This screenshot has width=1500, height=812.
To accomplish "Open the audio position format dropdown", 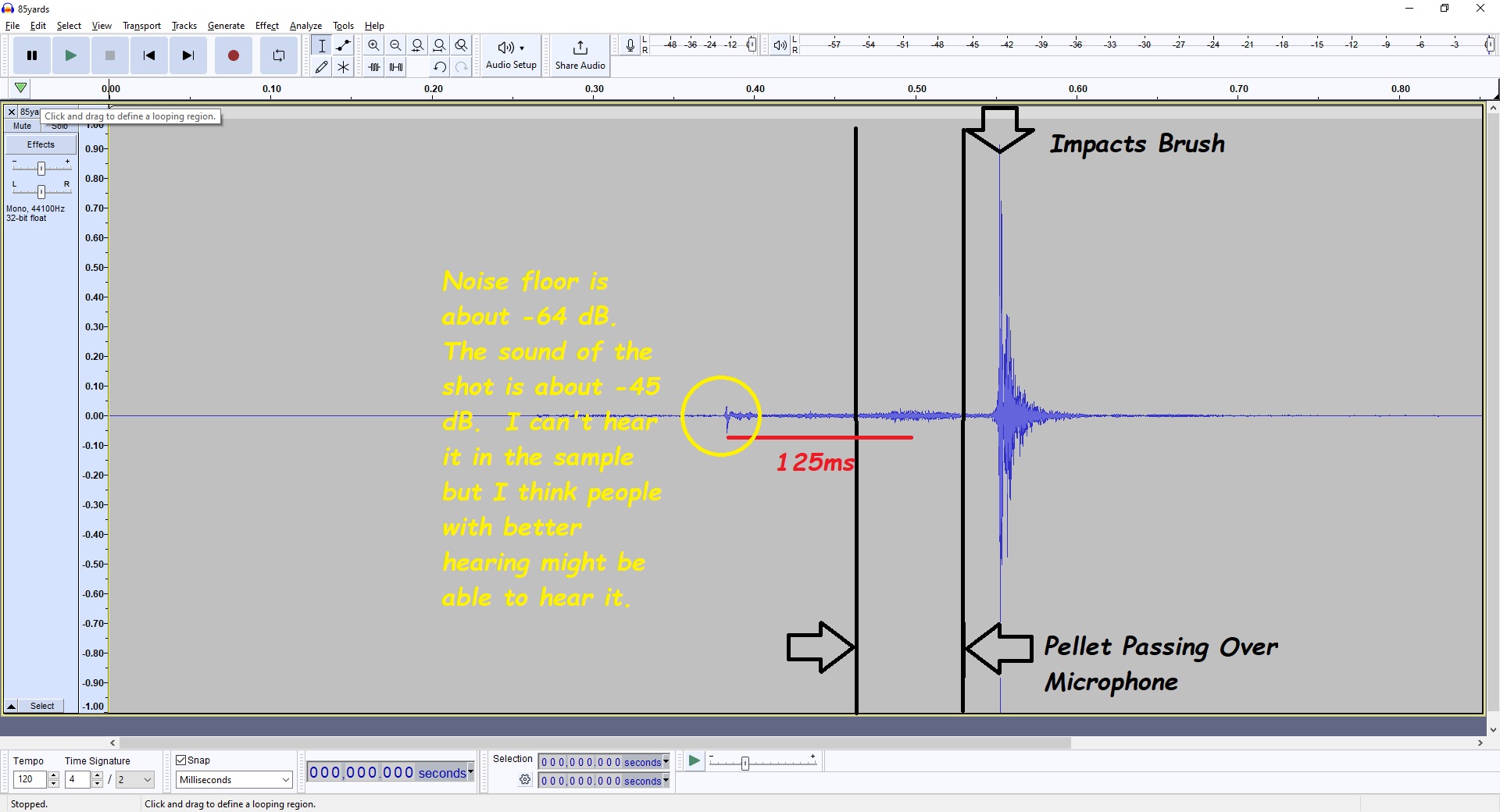I will pyautogui.click(x=471, y=772).
